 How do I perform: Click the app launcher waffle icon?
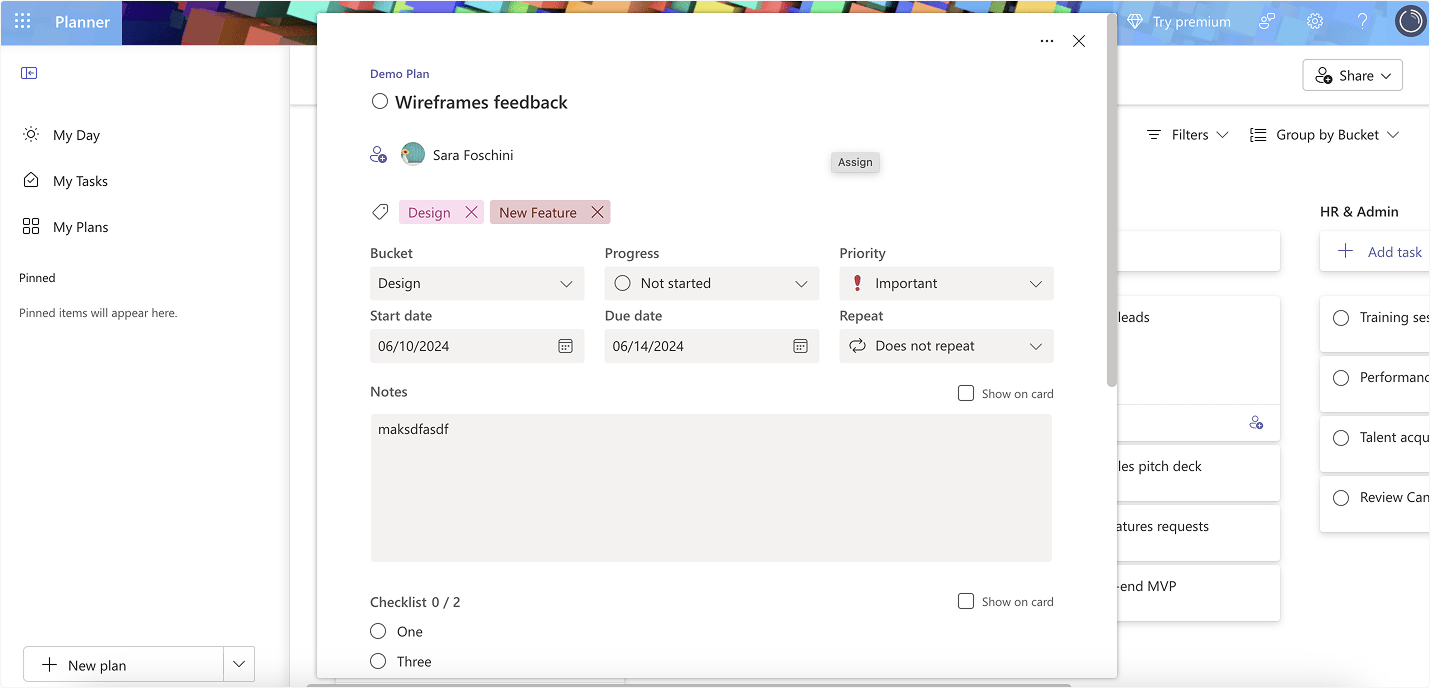coord(22,21)
